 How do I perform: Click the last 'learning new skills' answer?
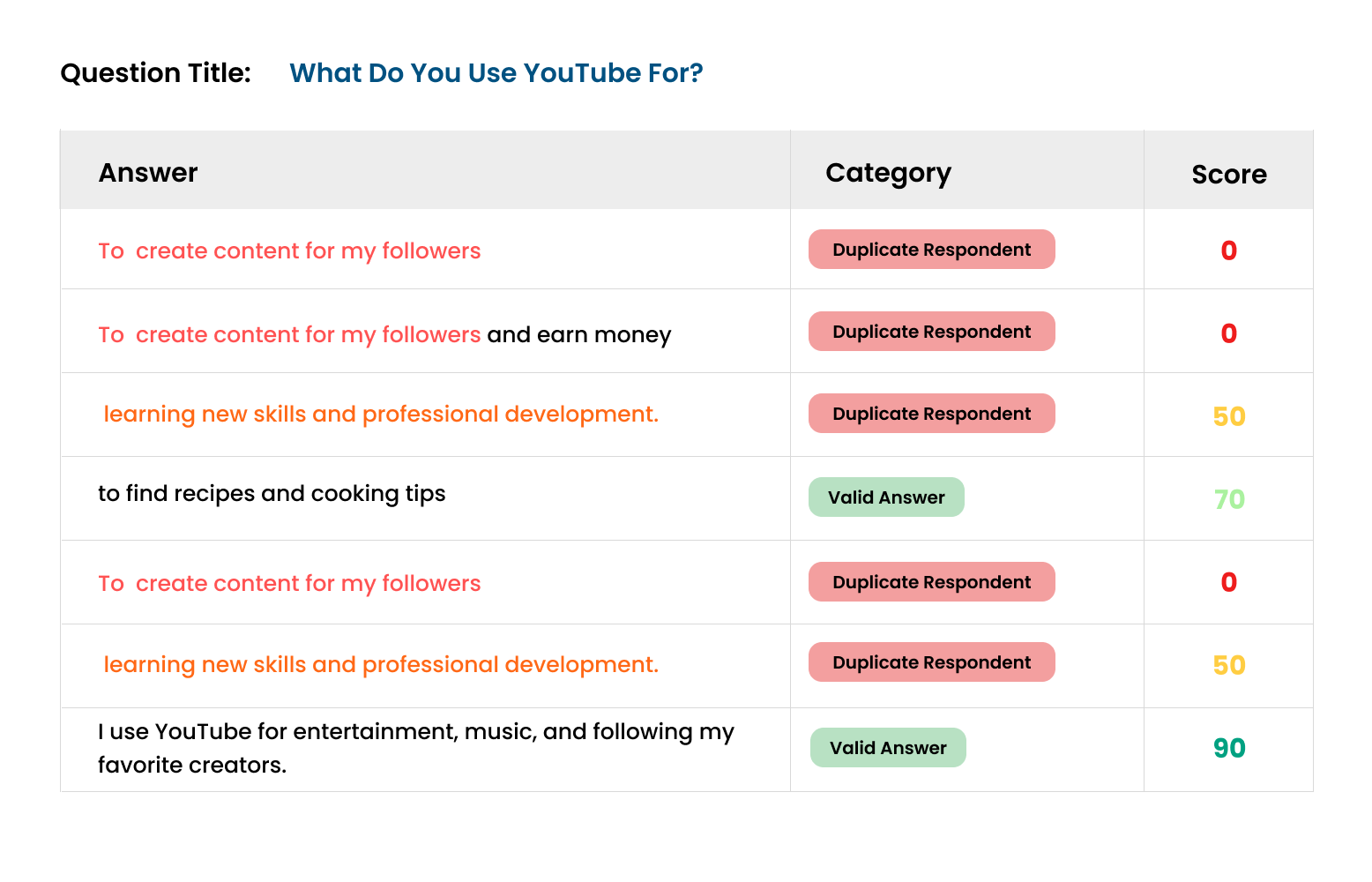coord(381,664)
